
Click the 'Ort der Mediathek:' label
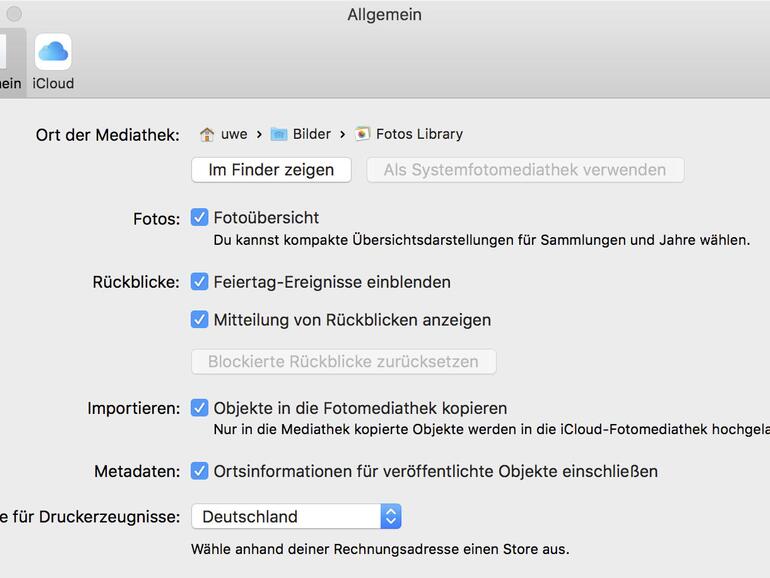coord(108,135)
